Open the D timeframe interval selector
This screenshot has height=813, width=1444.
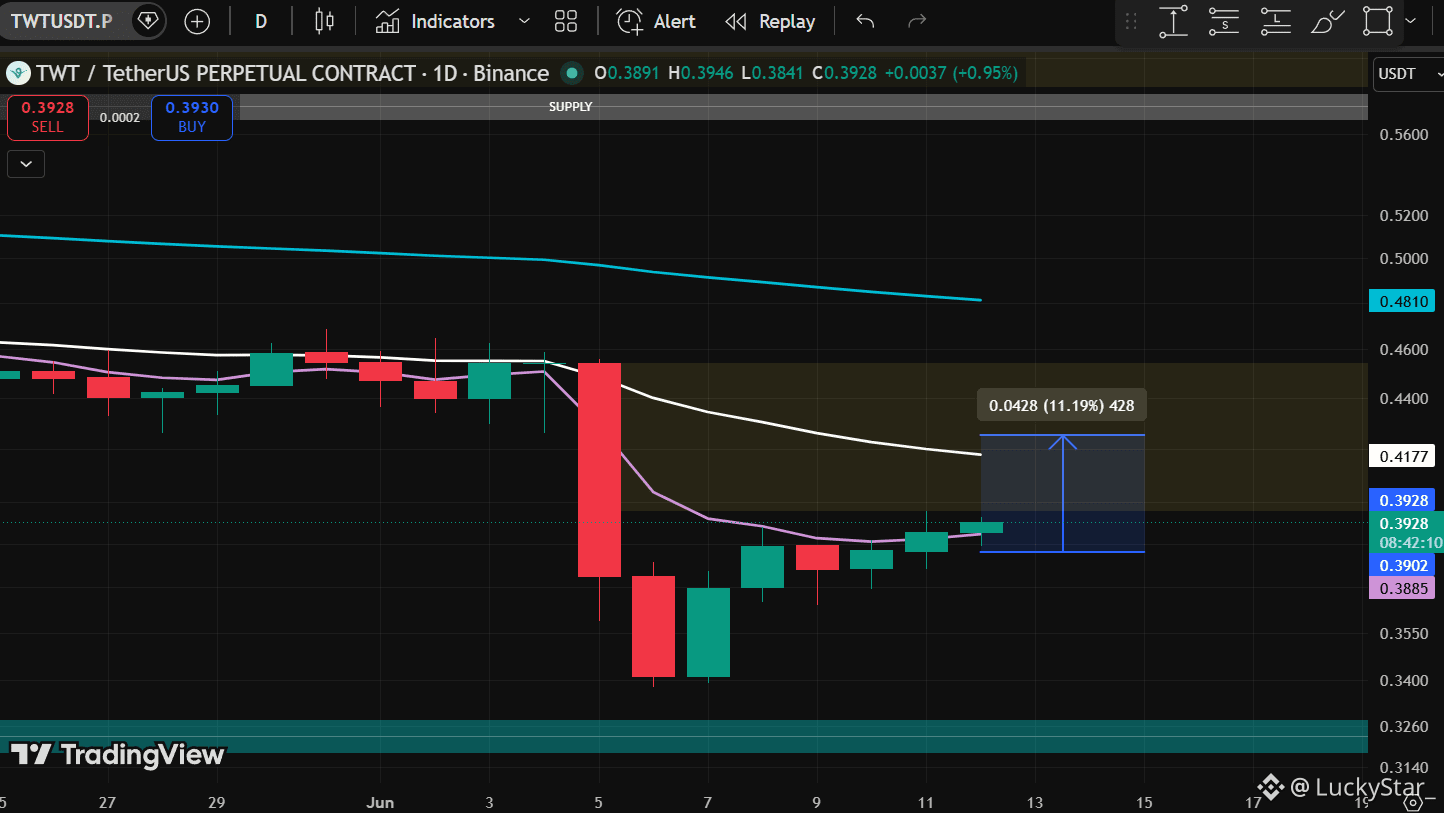click(x=261, y=21)
